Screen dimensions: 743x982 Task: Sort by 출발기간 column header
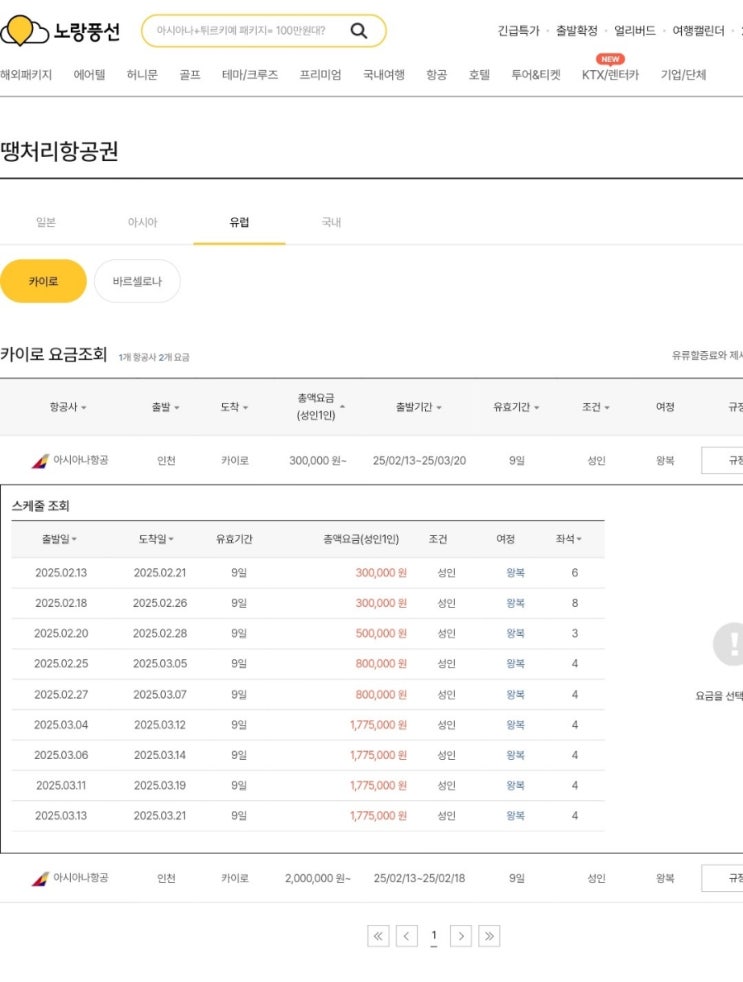tap(418, 407)
